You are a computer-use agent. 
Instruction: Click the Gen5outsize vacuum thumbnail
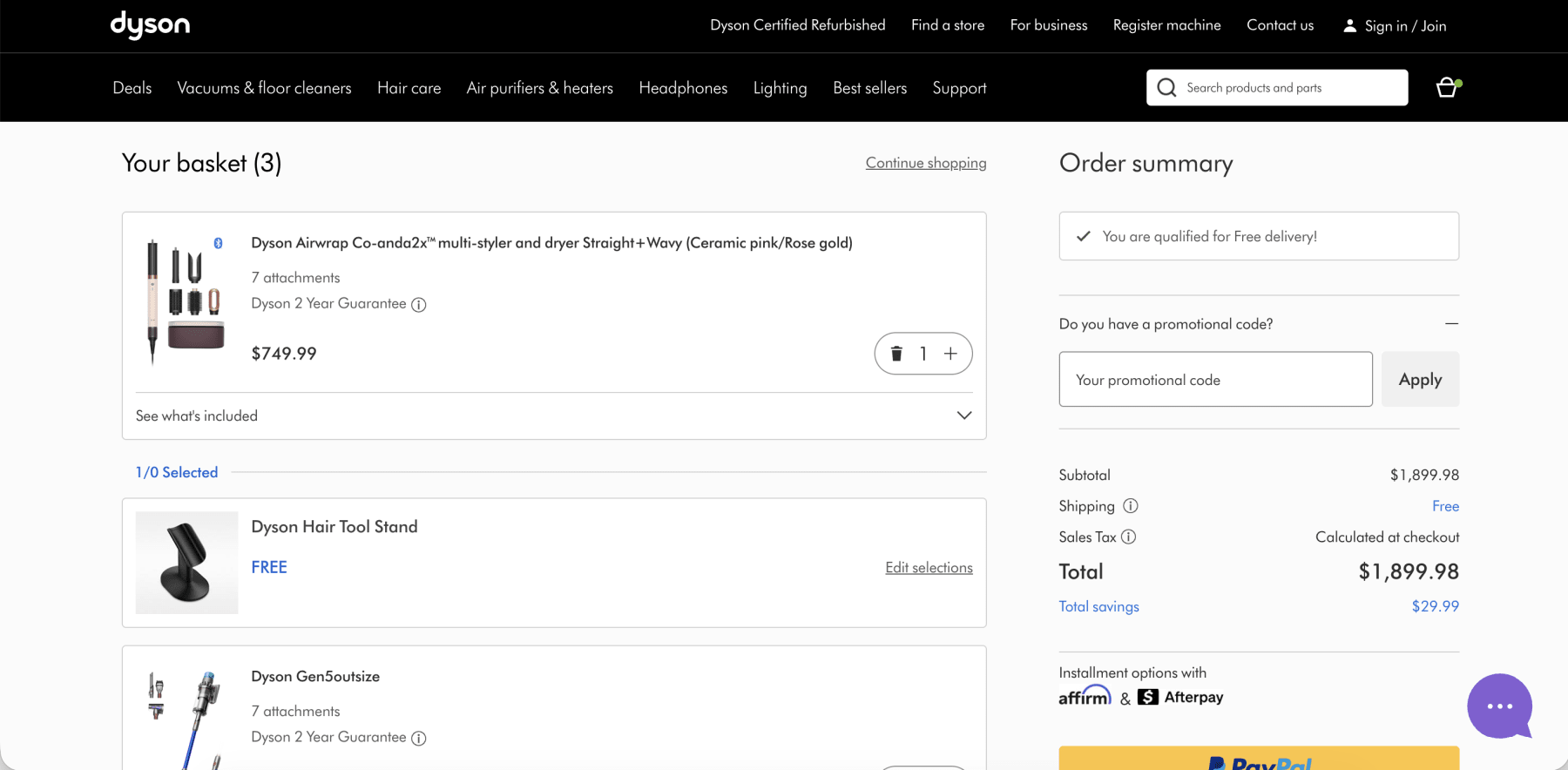pyautogui.click(x=186, y=719)
